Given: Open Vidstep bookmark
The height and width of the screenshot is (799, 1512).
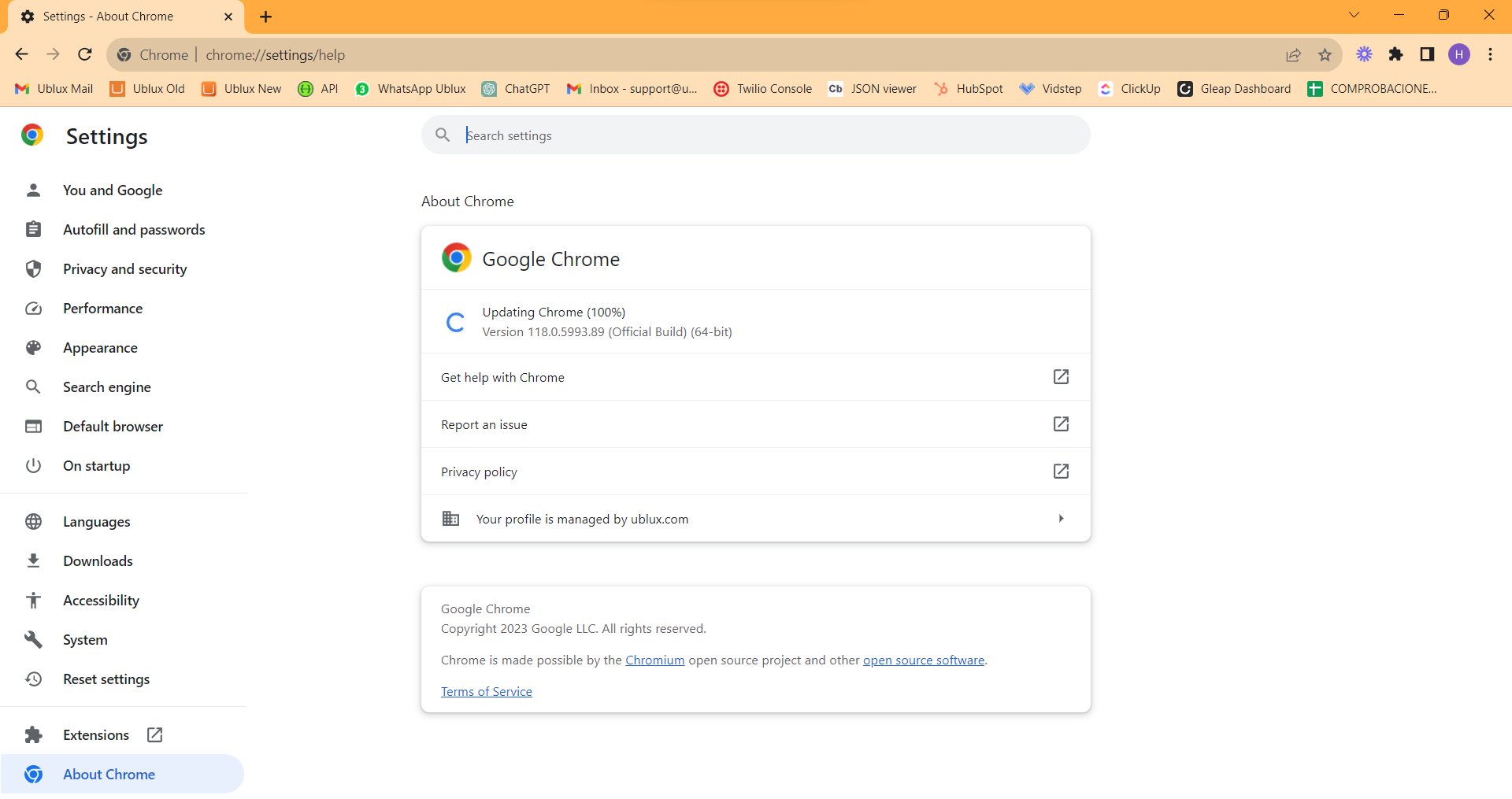Looking at the screenshot, I should [x=1051, y=89].
